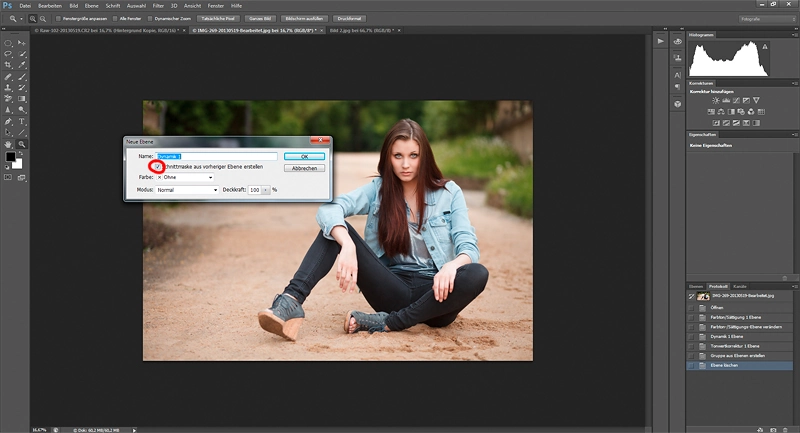Screen dimensions: 800x433
Task: Toggle history state box beside Dynamik 1 Ebene
Action: coord(691,337)
